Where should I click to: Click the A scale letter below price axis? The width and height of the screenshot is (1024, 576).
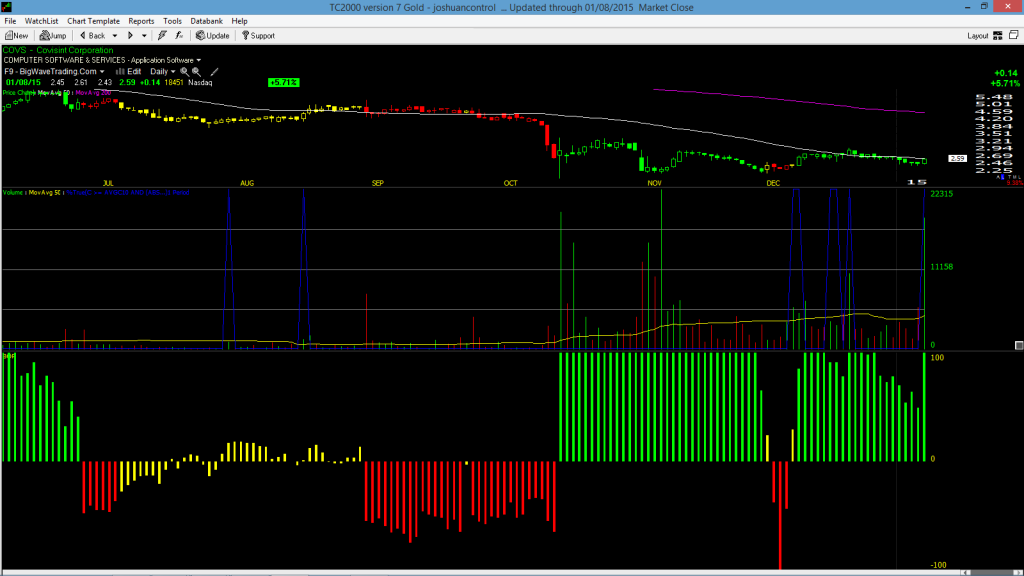(999, 177)
